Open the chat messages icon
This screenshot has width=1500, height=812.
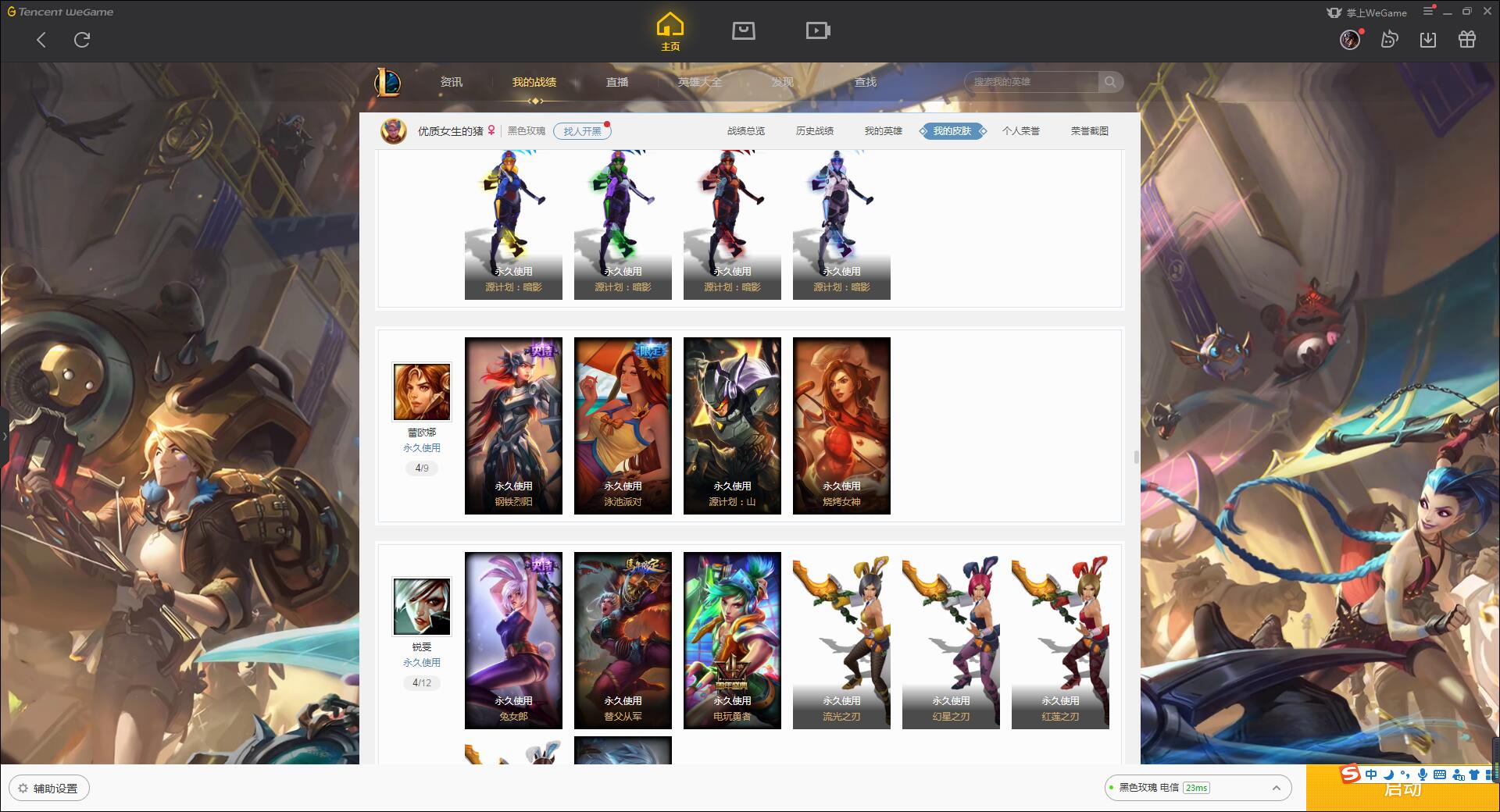click(x=1389, y=39)
